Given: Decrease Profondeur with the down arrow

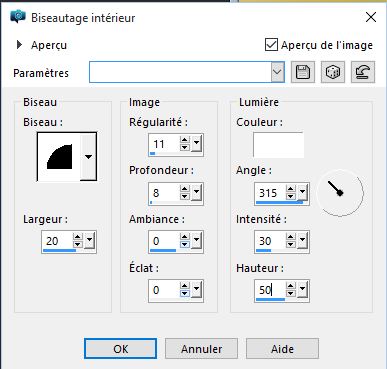Looking at the screenshot, I should (185, 196).
